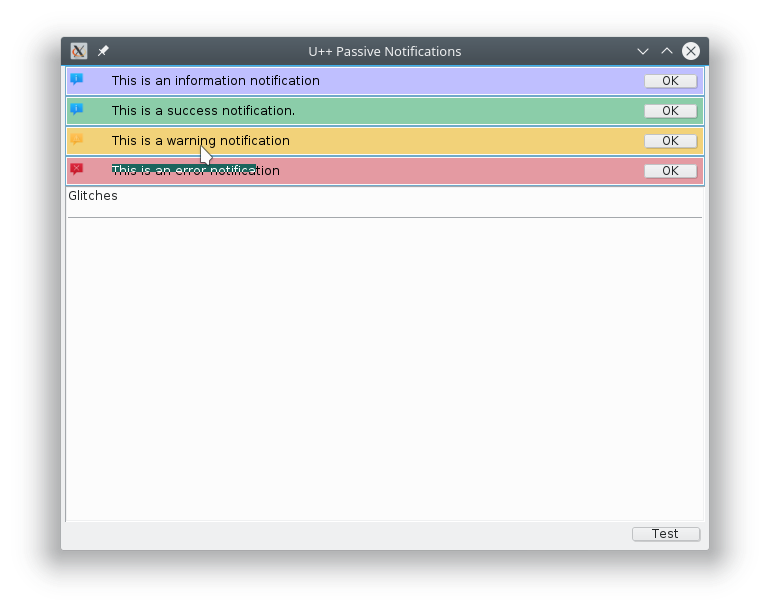Click the blue information notification icon
This screenshot has width=770, height=611.
[x=77, y=80]
